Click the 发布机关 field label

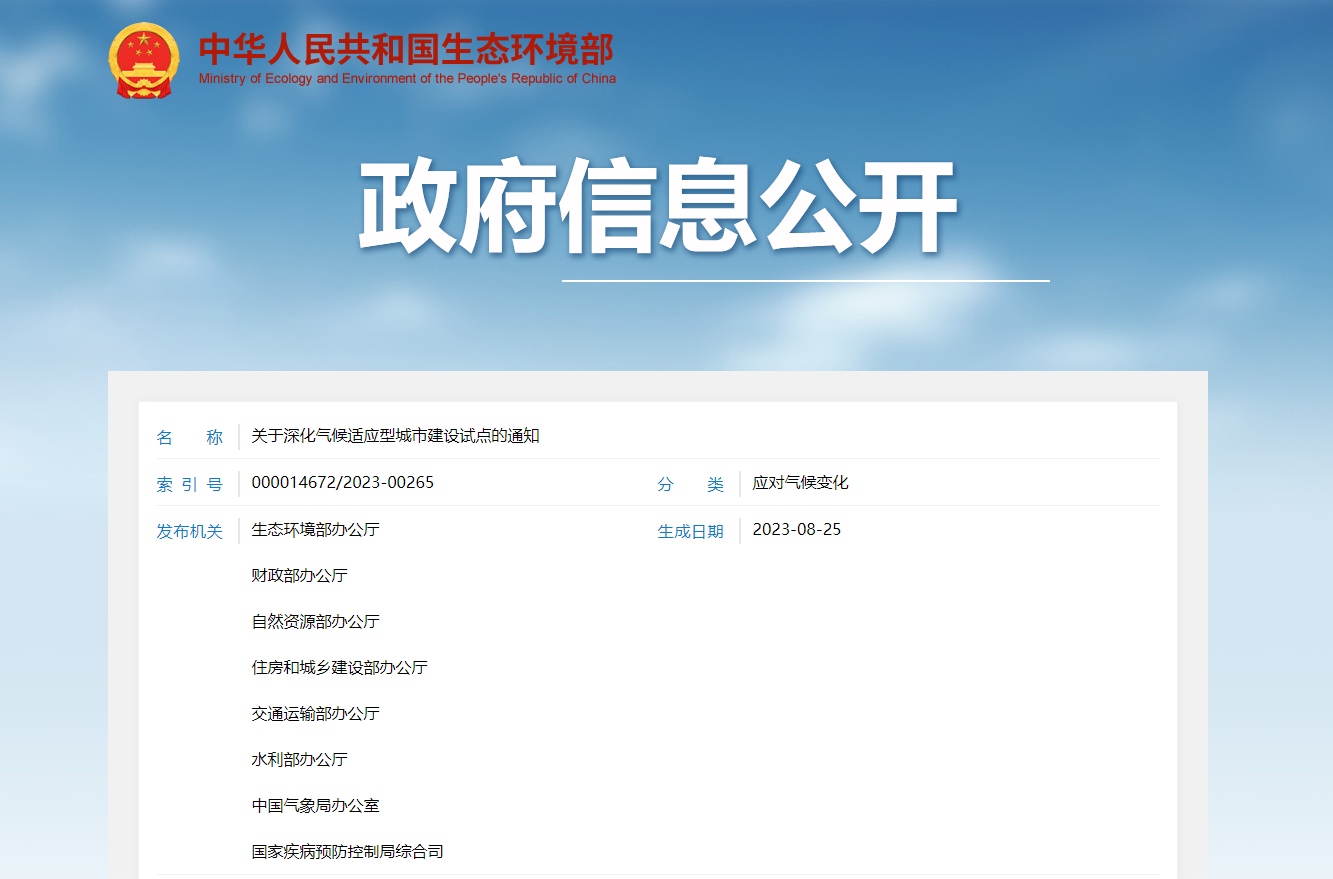tap(190, 530)
